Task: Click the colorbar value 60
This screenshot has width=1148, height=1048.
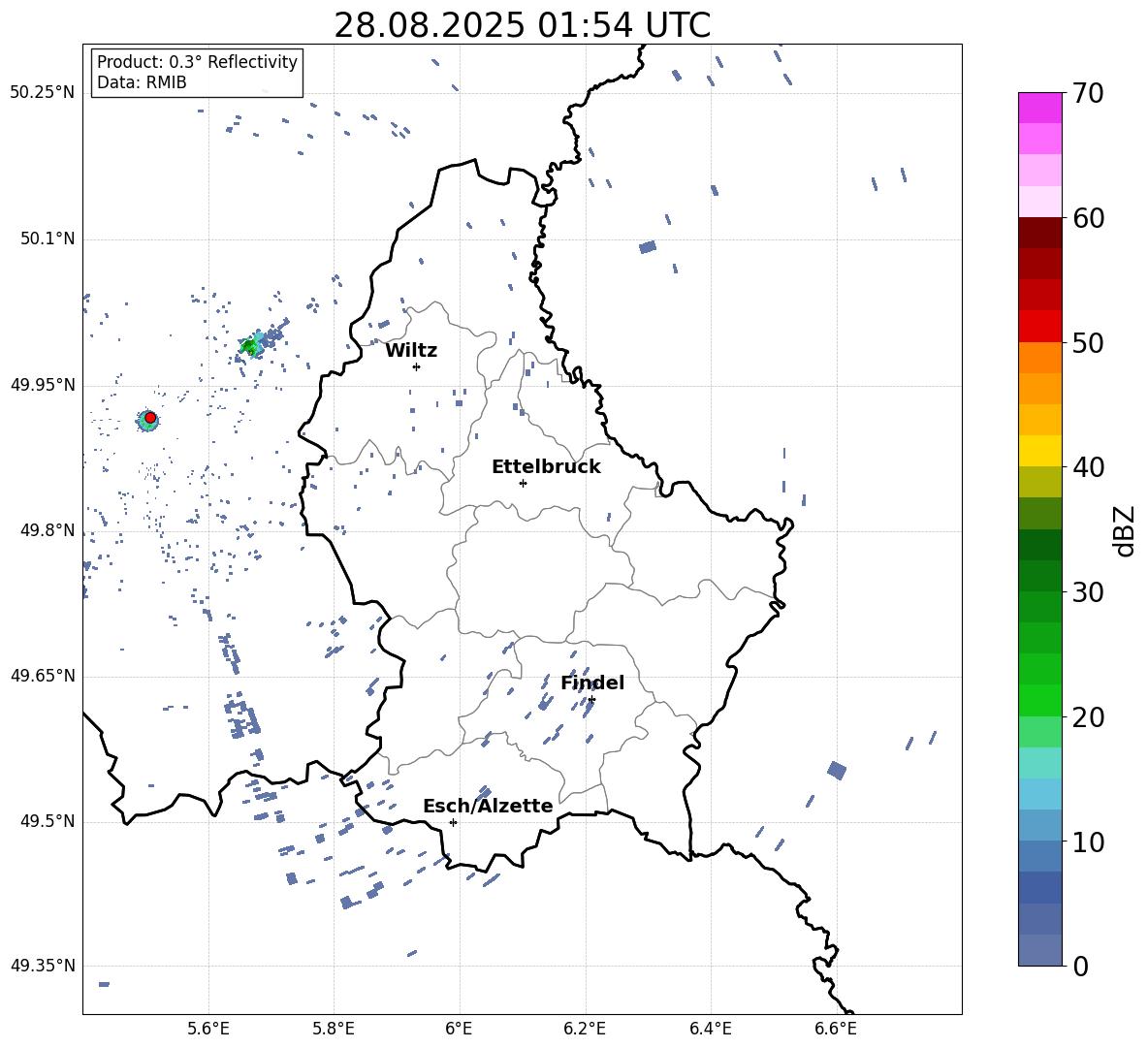Action: coord(1088,217)
